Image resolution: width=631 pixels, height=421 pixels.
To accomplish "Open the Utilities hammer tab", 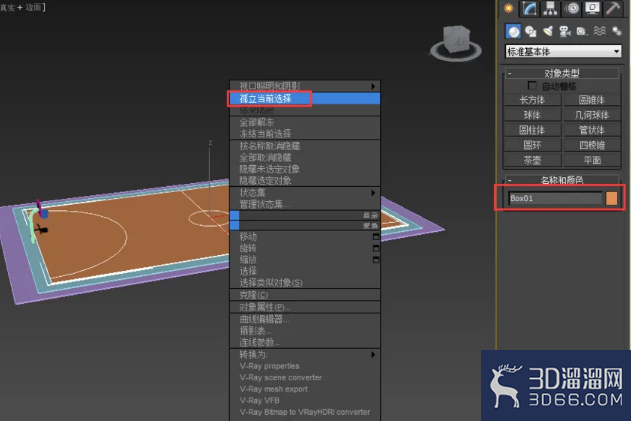I will point(613,8).
